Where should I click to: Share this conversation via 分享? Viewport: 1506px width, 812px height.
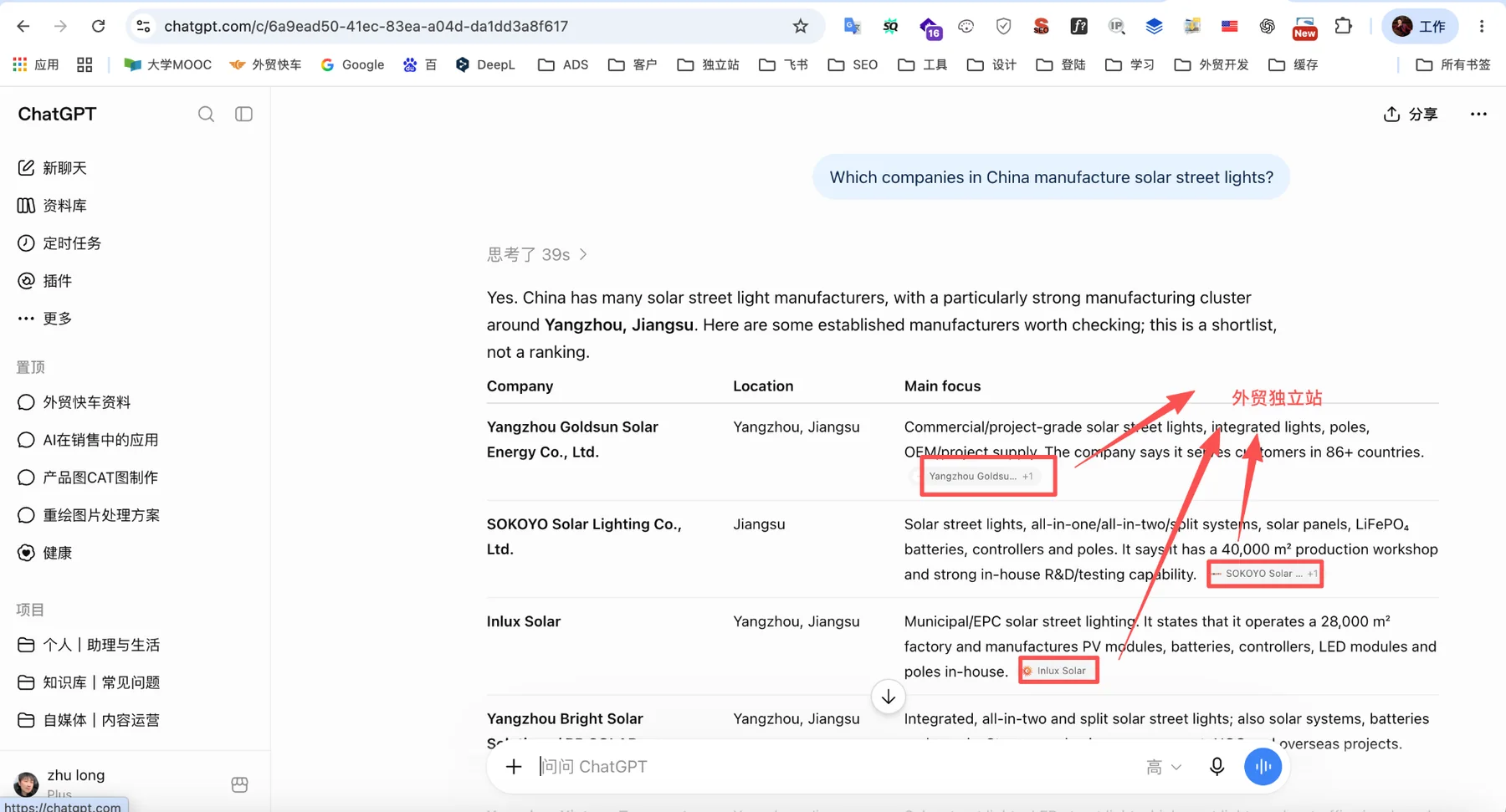tap(1411, 115)
